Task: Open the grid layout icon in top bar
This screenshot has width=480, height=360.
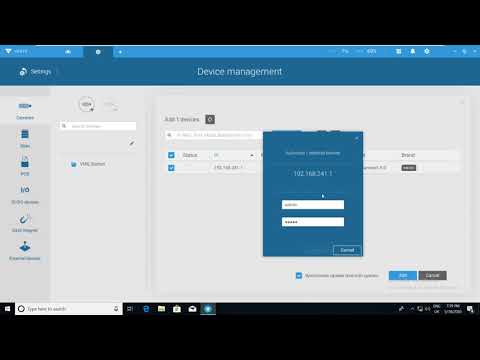Action: click(398, 51)
